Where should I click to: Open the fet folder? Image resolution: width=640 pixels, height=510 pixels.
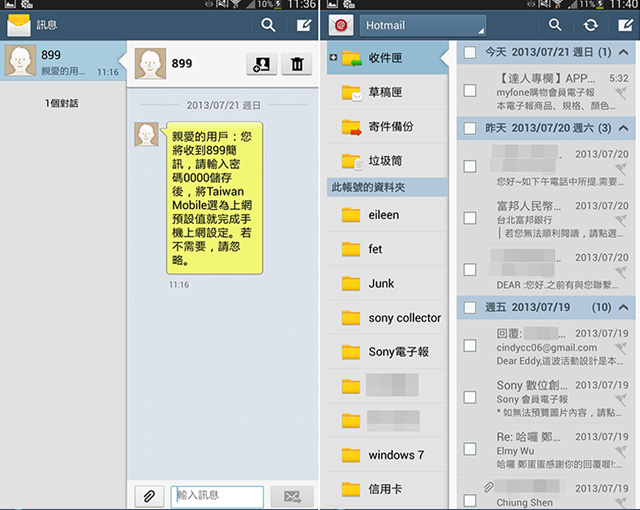pos(387,249)
